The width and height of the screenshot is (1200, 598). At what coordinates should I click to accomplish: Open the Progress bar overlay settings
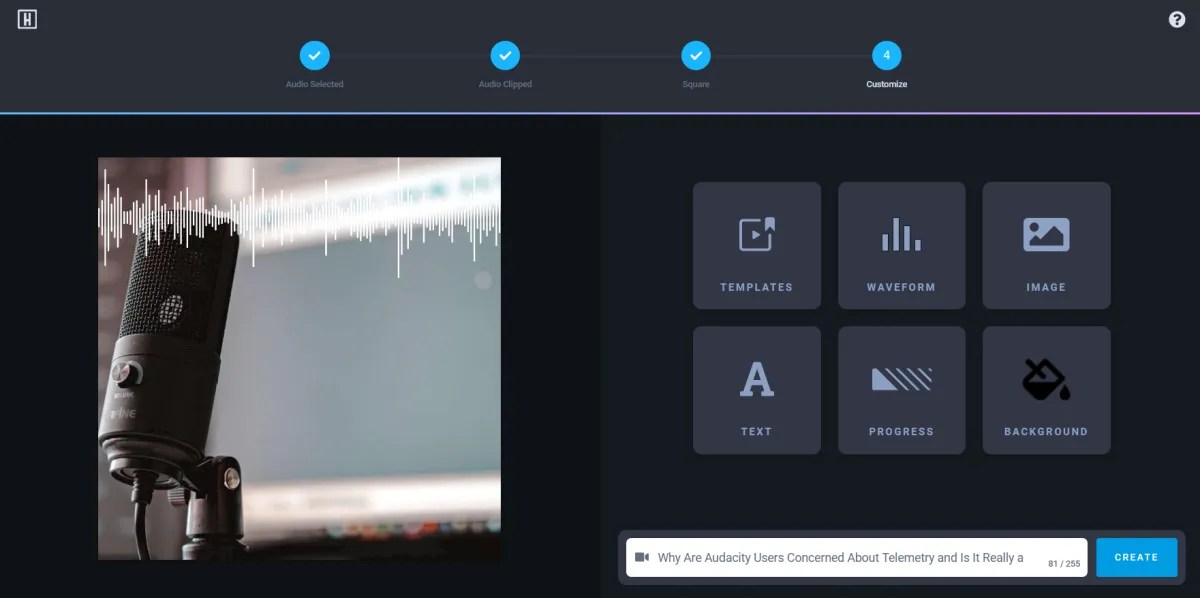(901, 389)
